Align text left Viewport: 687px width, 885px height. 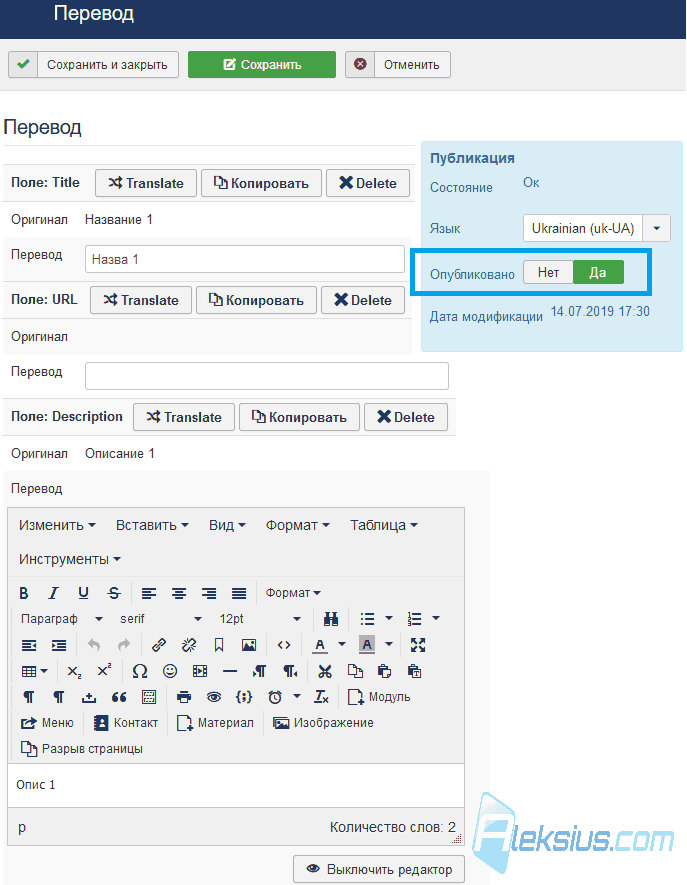click(x=149, y=593)
